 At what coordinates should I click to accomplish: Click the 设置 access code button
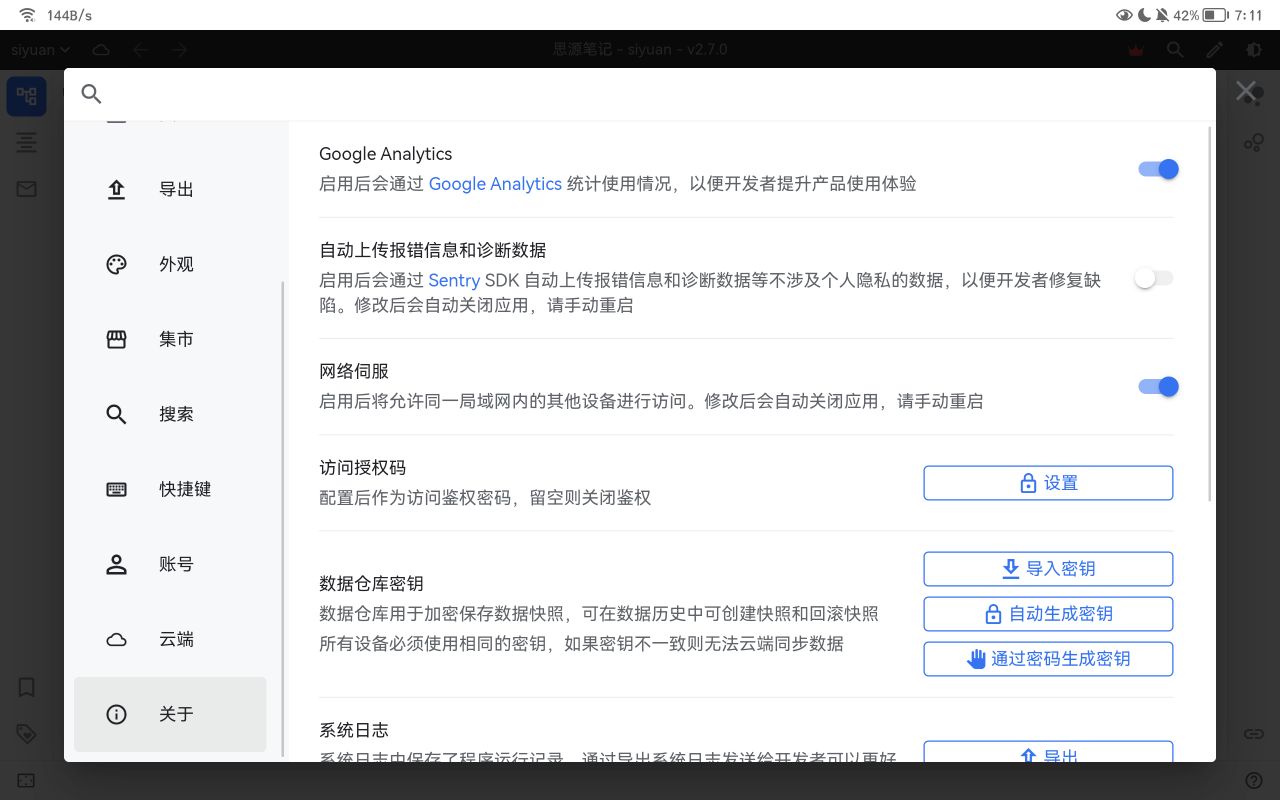1048,483
